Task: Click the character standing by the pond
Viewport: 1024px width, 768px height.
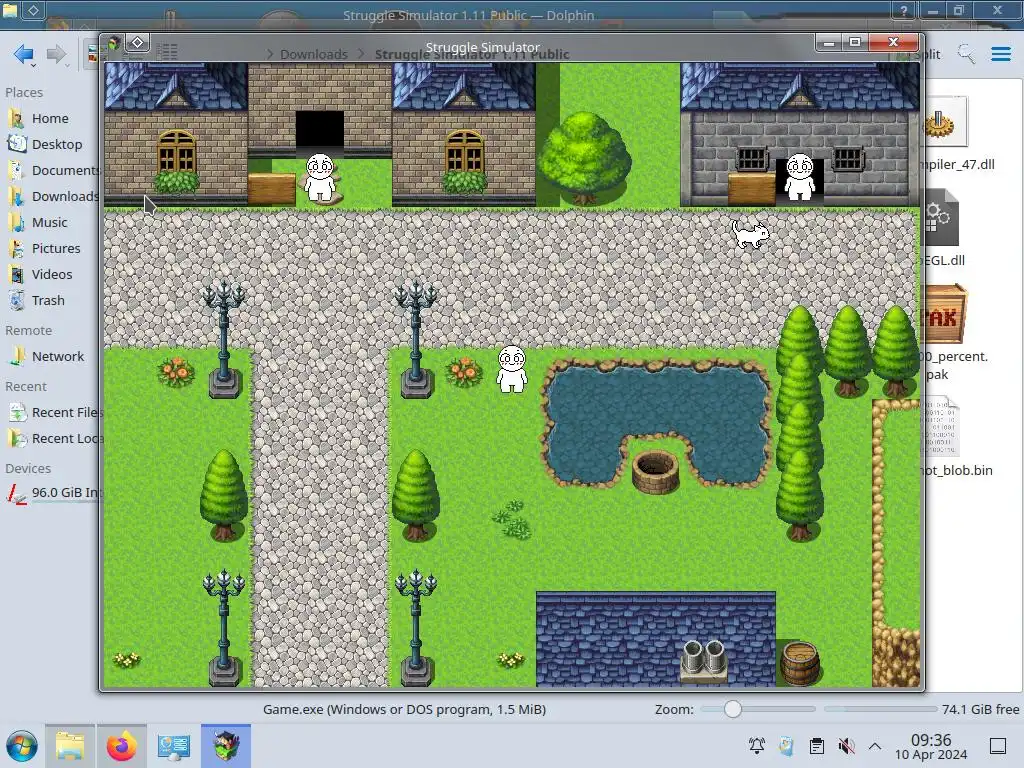Action: (511, 369)
